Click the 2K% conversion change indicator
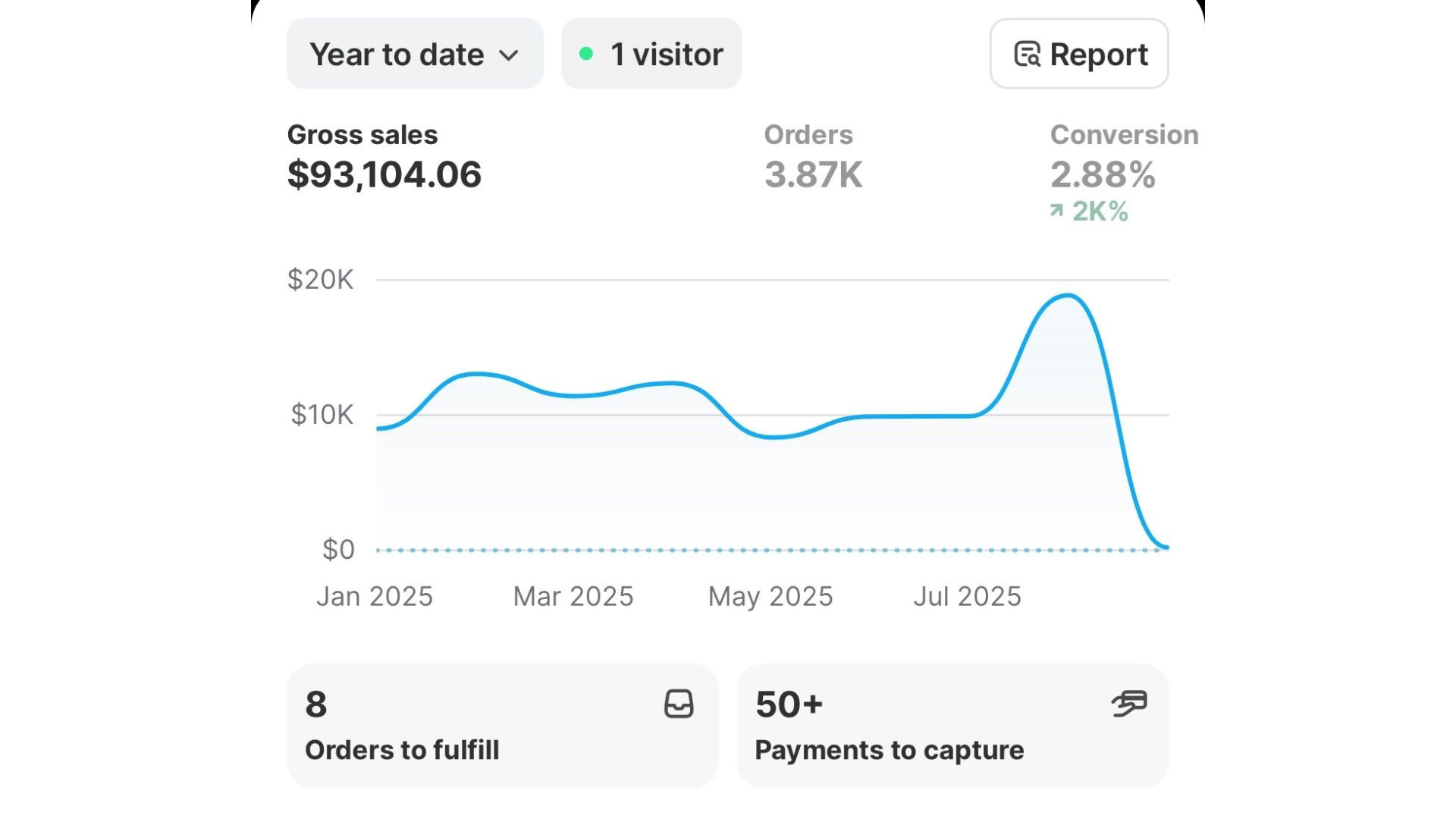Image resolution: width=1456 pixels, height=819 pixels. 1100,211
